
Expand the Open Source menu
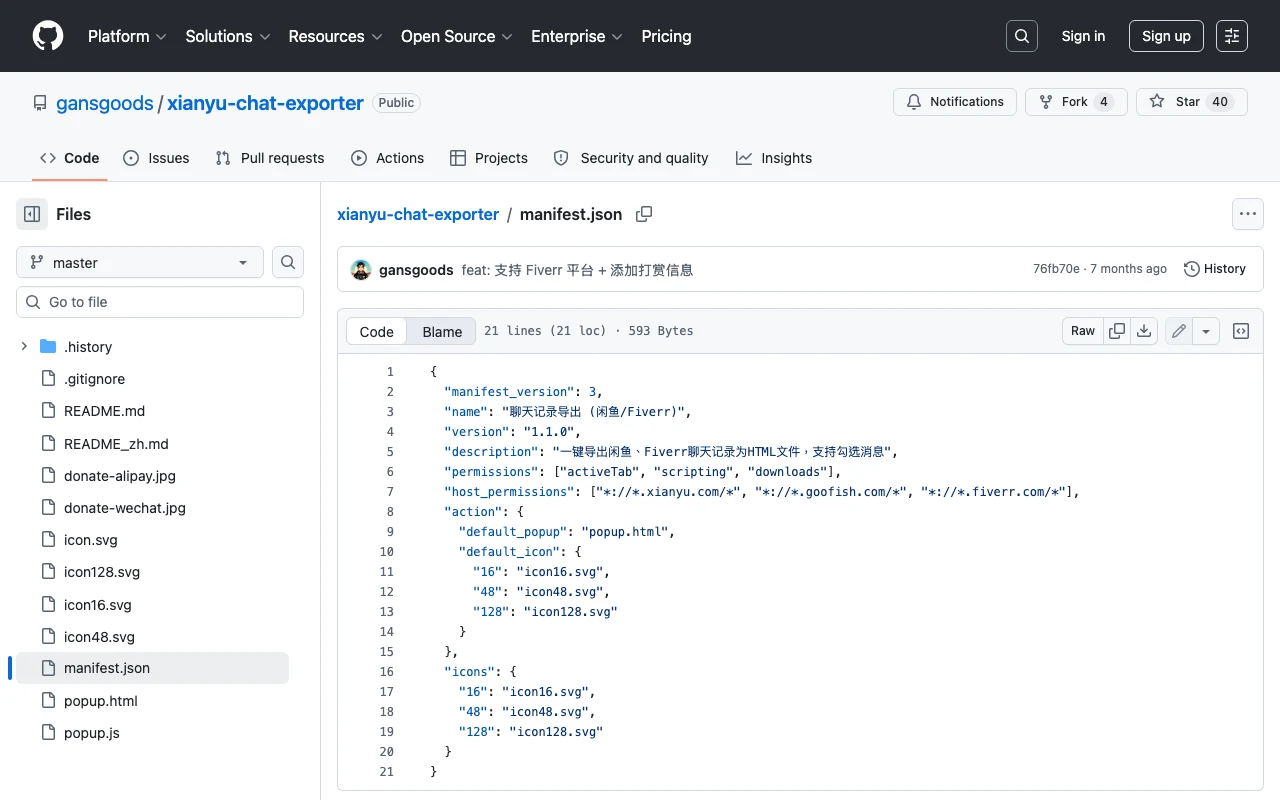(457, 36)
